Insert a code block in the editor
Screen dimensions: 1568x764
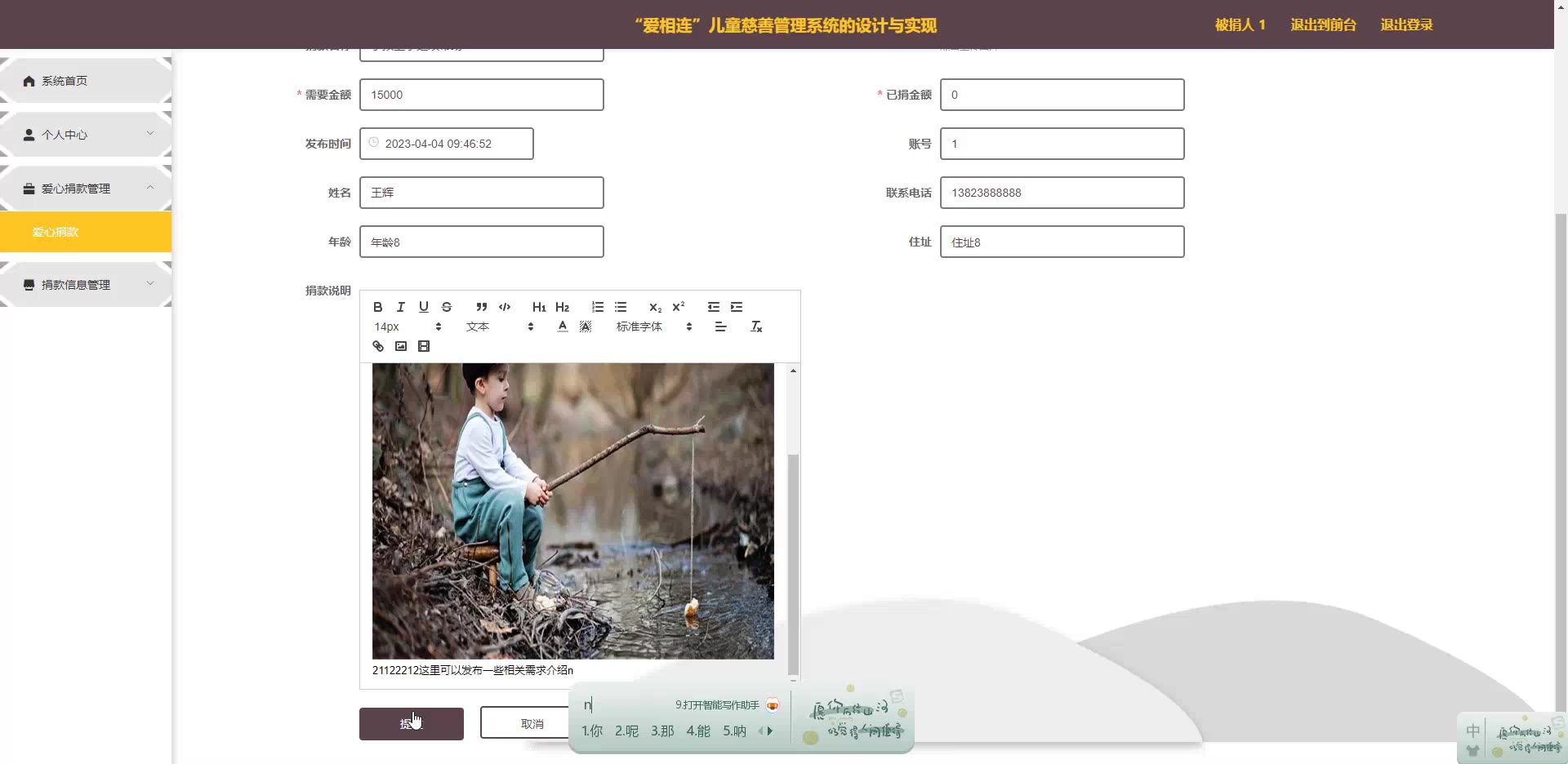pyautogui.click(x=505, y=307)
